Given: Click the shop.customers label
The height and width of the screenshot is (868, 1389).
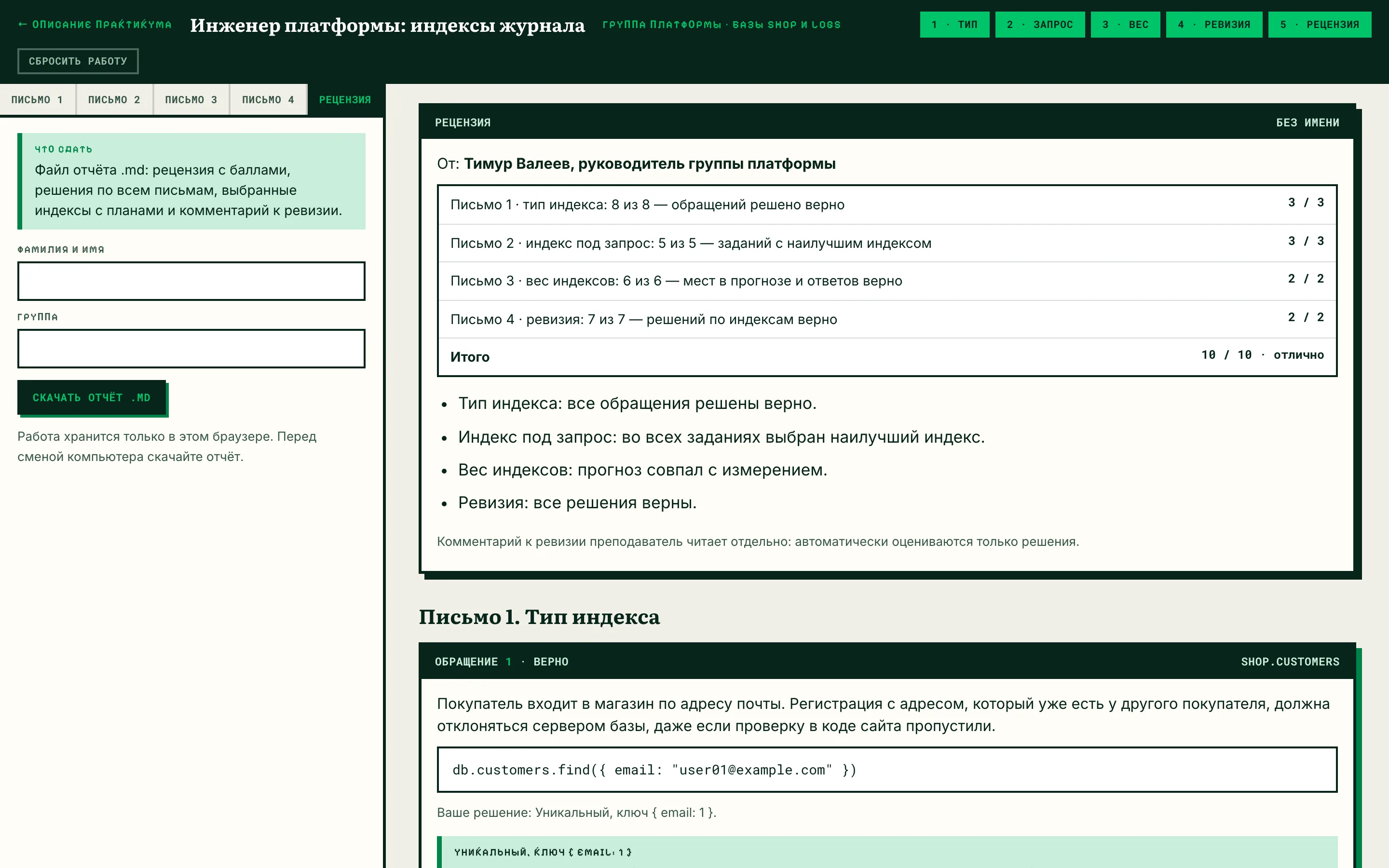Looking at the screenshot, I should pos(1290,661).
